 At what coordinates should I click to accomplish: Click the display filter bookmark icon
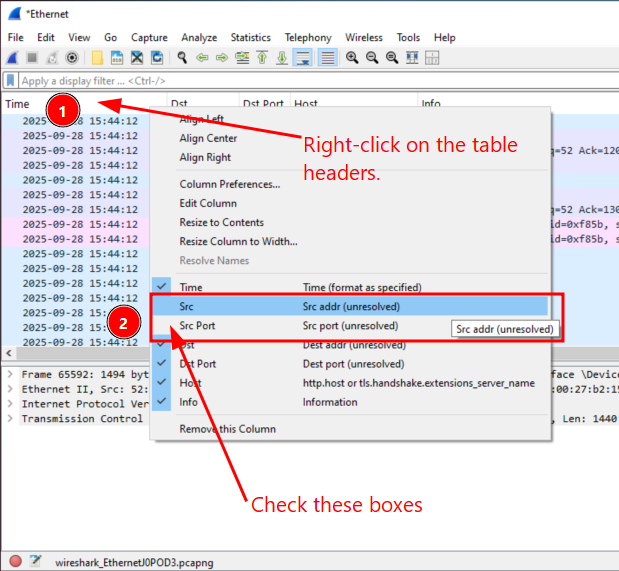[11, 80]
